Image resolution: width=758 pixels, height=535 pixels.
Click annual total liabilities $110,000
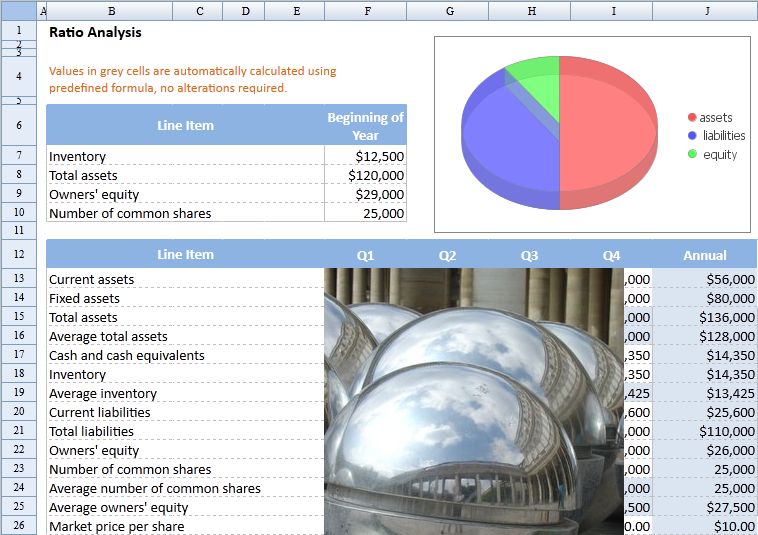click(727, 431)
